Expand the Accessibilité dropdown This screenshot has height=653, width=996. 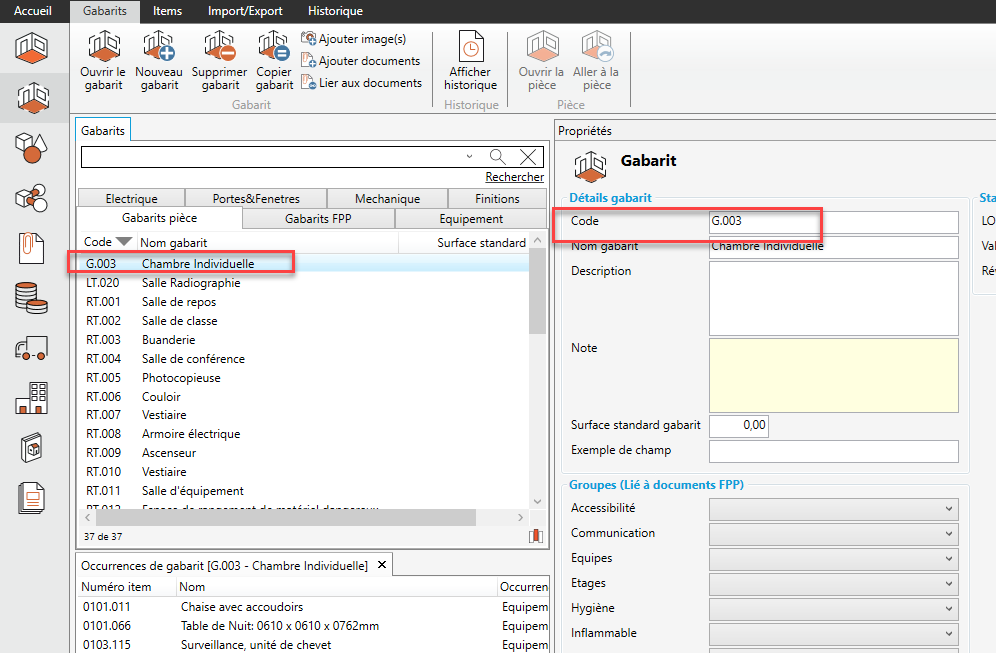click(x=833, y=508)
